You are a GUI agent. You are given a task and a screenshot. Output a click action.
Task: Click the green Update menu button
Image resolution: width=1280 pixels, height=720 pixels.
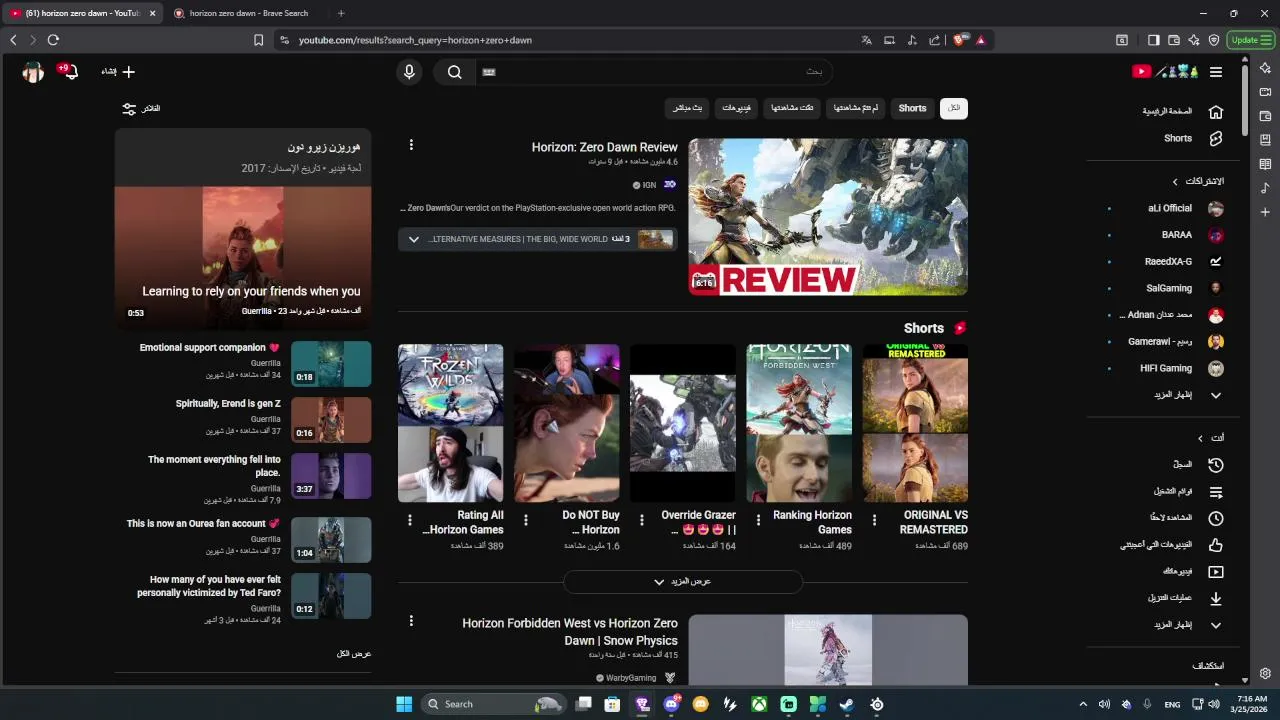[1251, 40]
